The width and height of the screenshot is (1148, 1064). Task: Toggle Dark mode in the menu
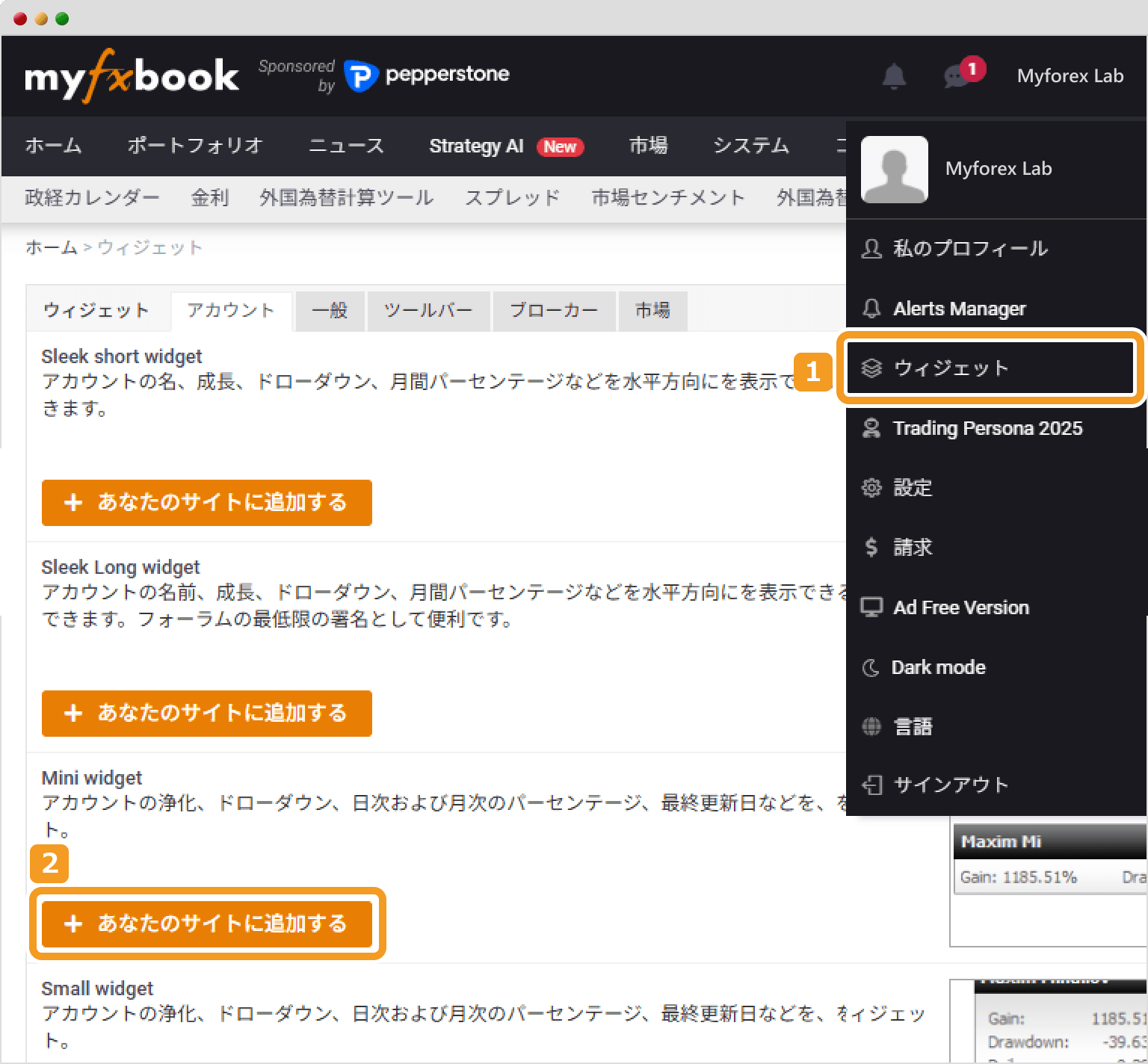(x=997, y=667)
